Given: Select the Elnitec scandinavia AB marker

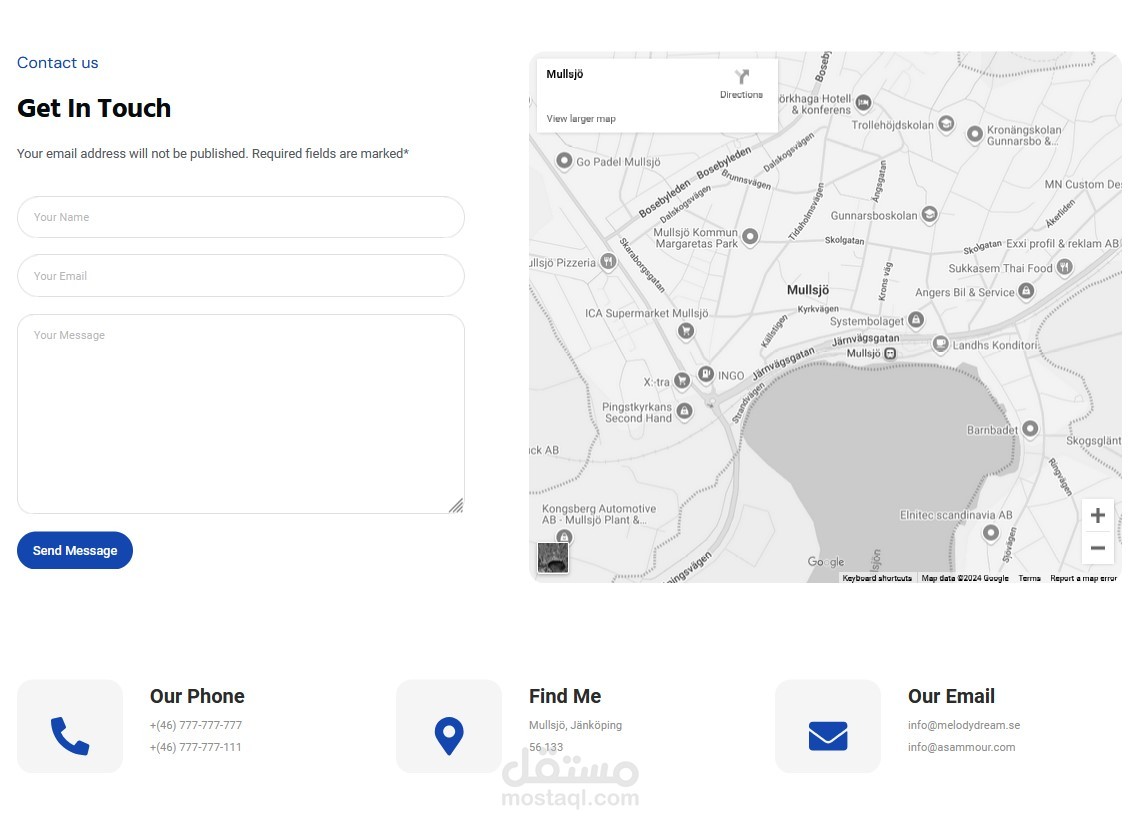Looking at the screenshot, I should (x=991, y=533).
